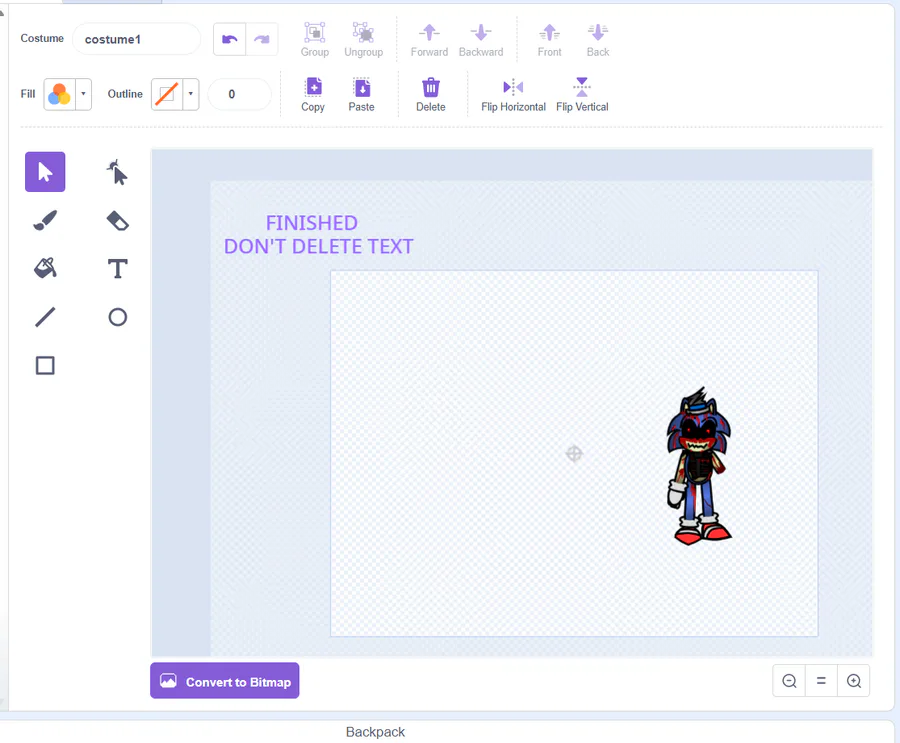
Task: Expand the Fill color dropdown arrow
Action: (x=83, y=94)
